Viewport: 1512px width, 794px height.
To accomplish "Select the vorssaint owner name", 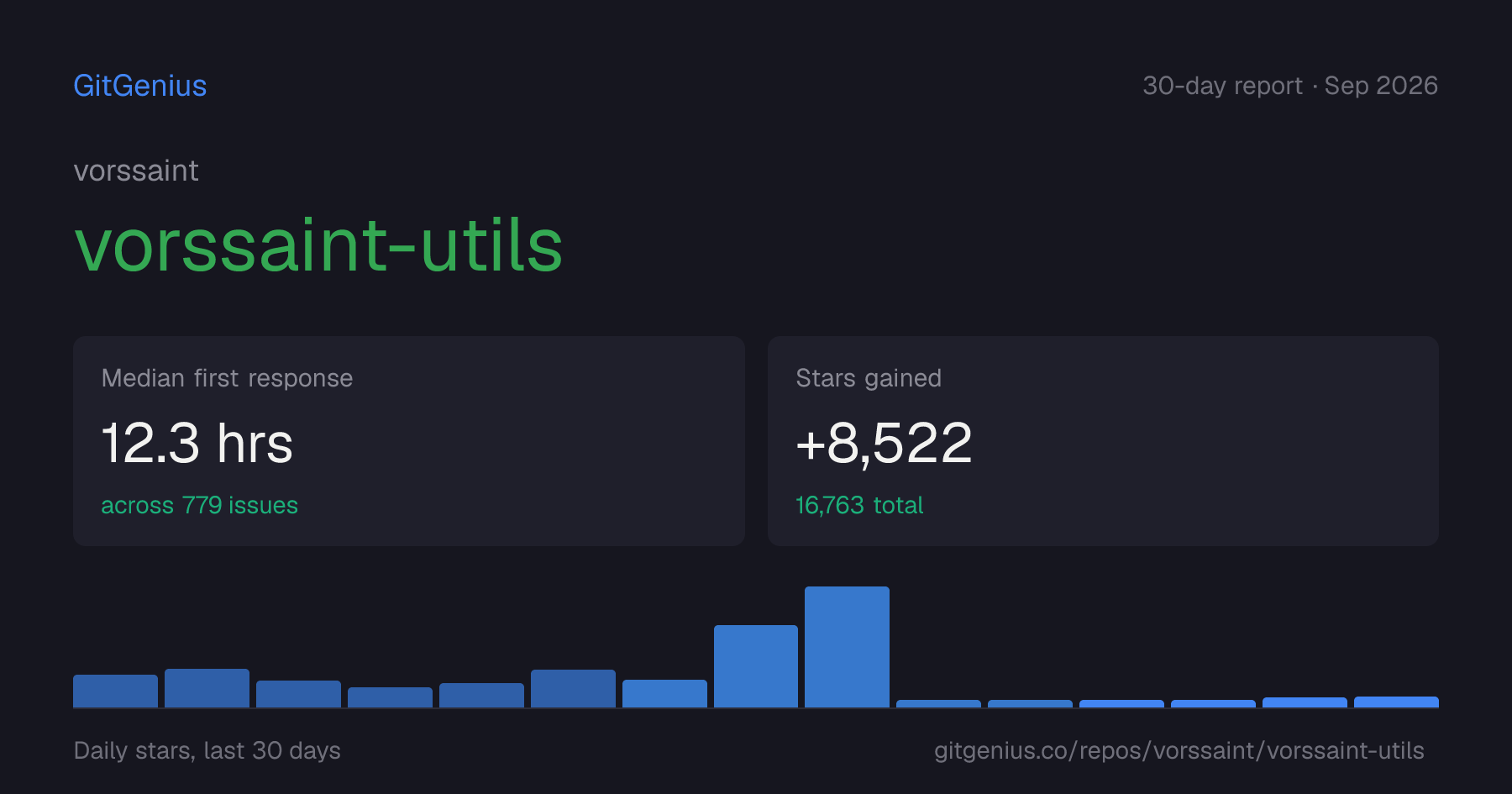I will point(136,171).
